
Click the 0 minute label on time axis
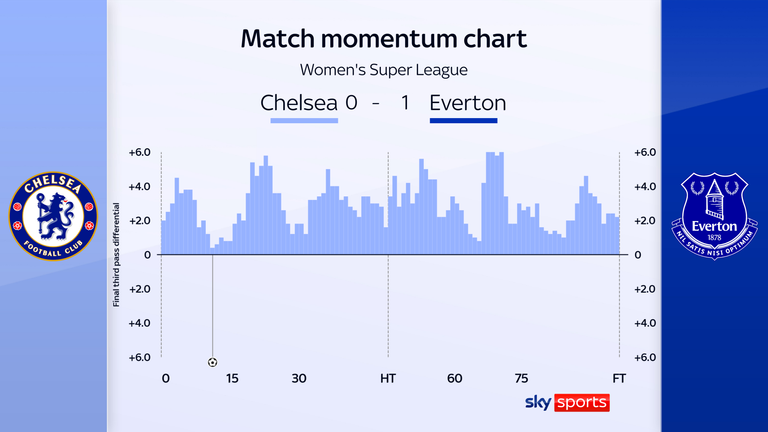point(166,378)
